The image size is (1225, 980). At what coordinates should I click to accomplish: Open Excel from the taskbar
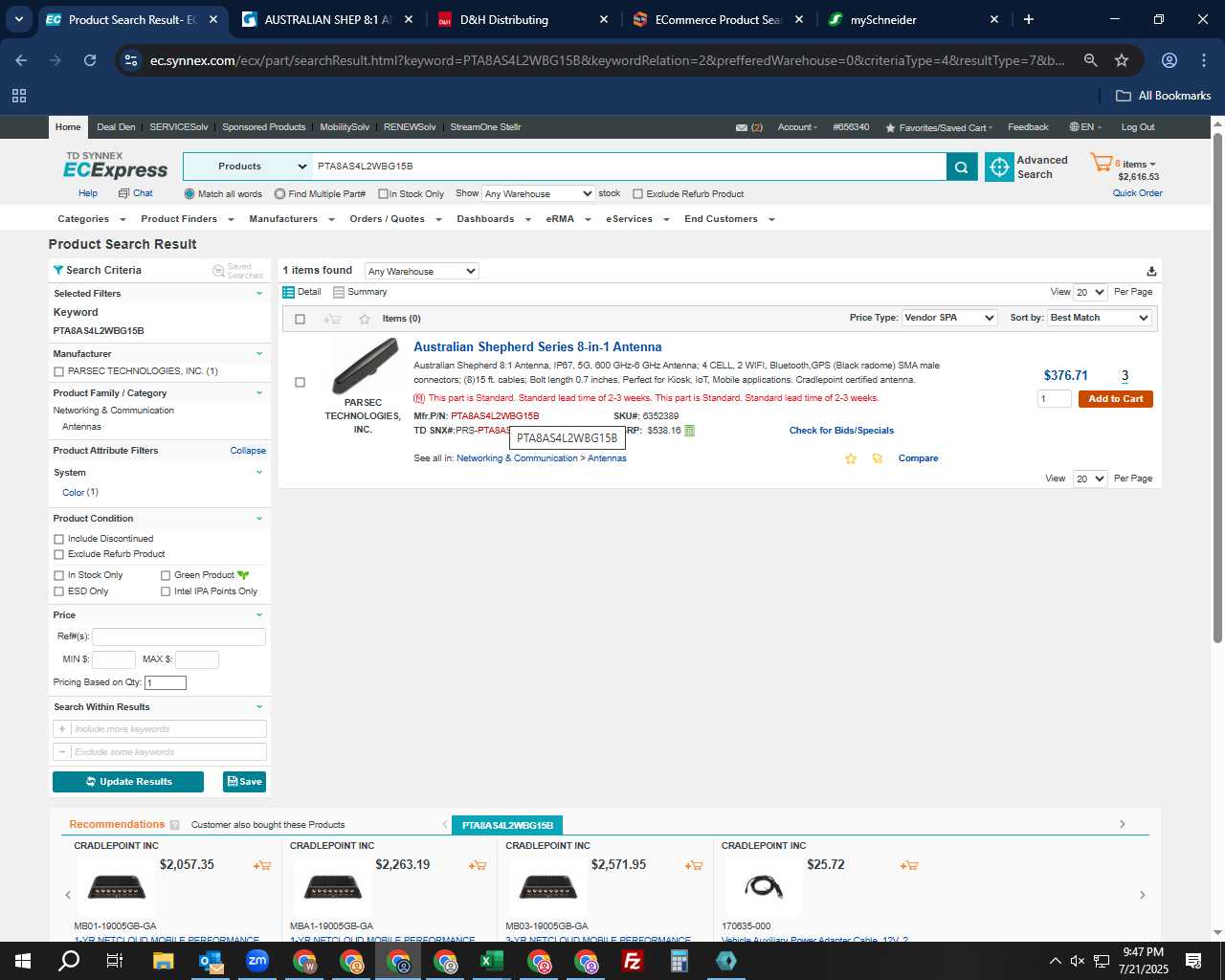[x=492, y=961]
